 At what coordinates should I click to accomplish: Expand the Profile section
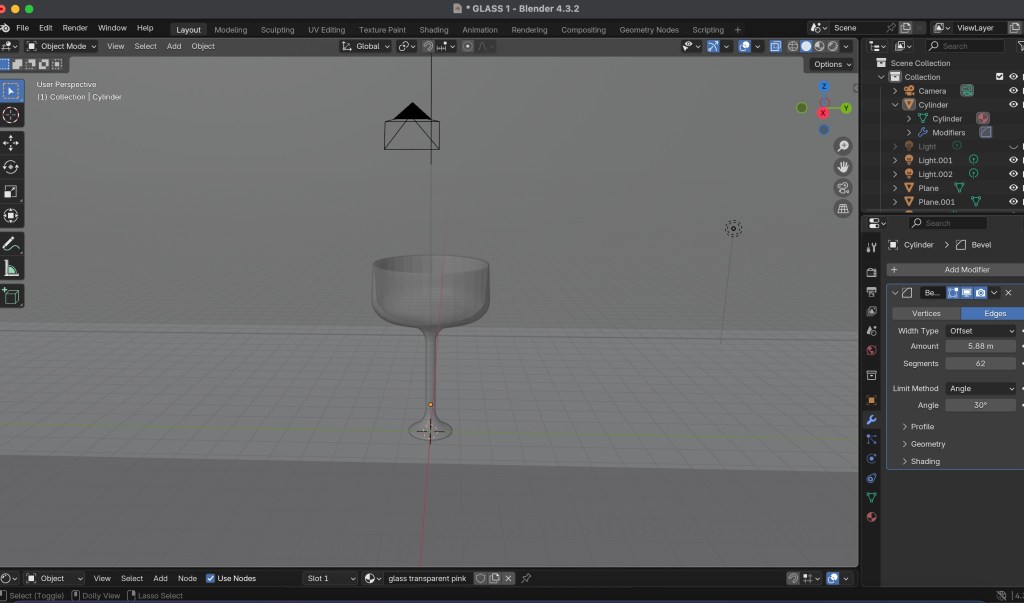tap(922, 427)
